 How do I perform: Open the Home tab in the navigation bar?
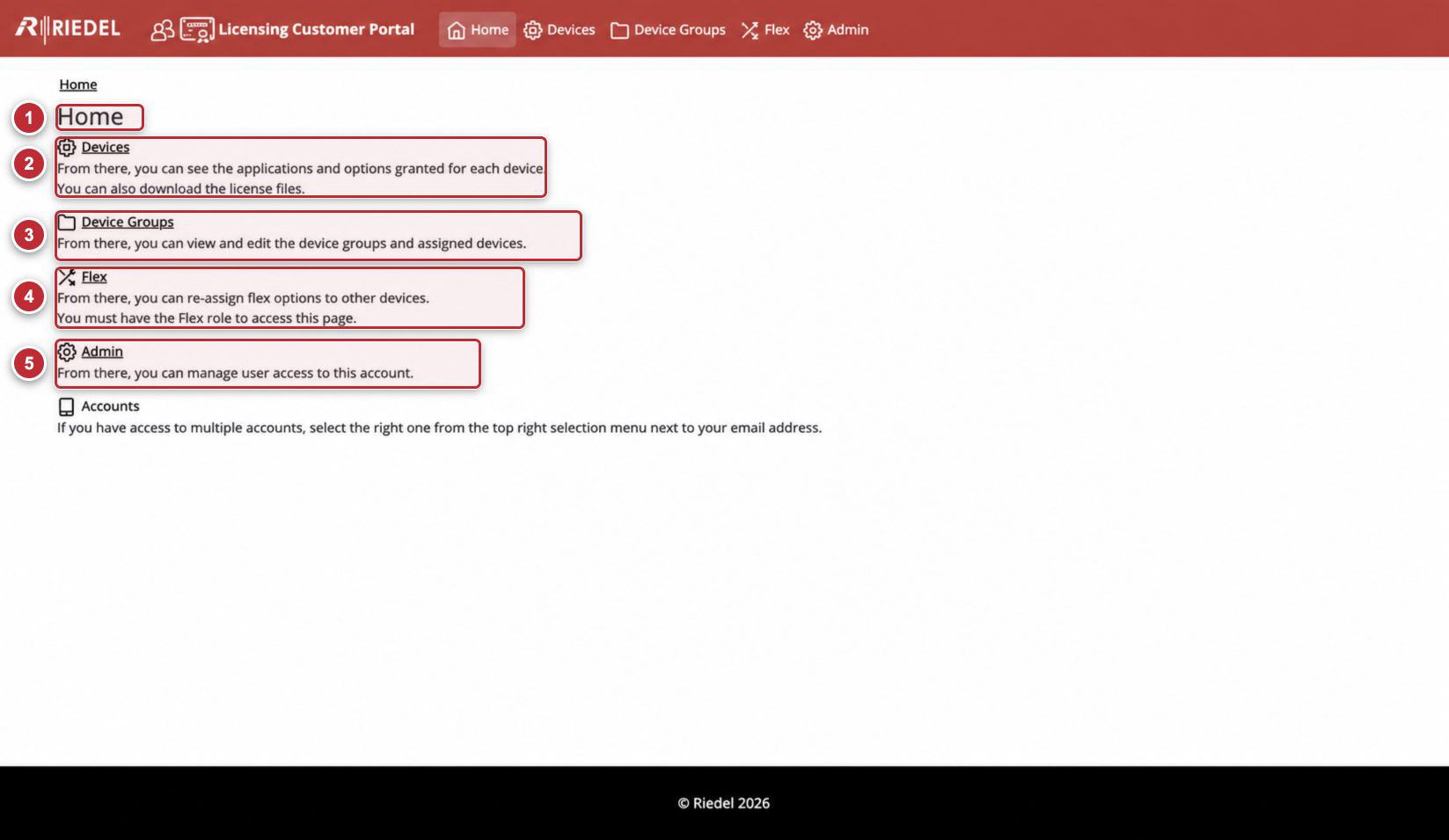click(477, 30)
